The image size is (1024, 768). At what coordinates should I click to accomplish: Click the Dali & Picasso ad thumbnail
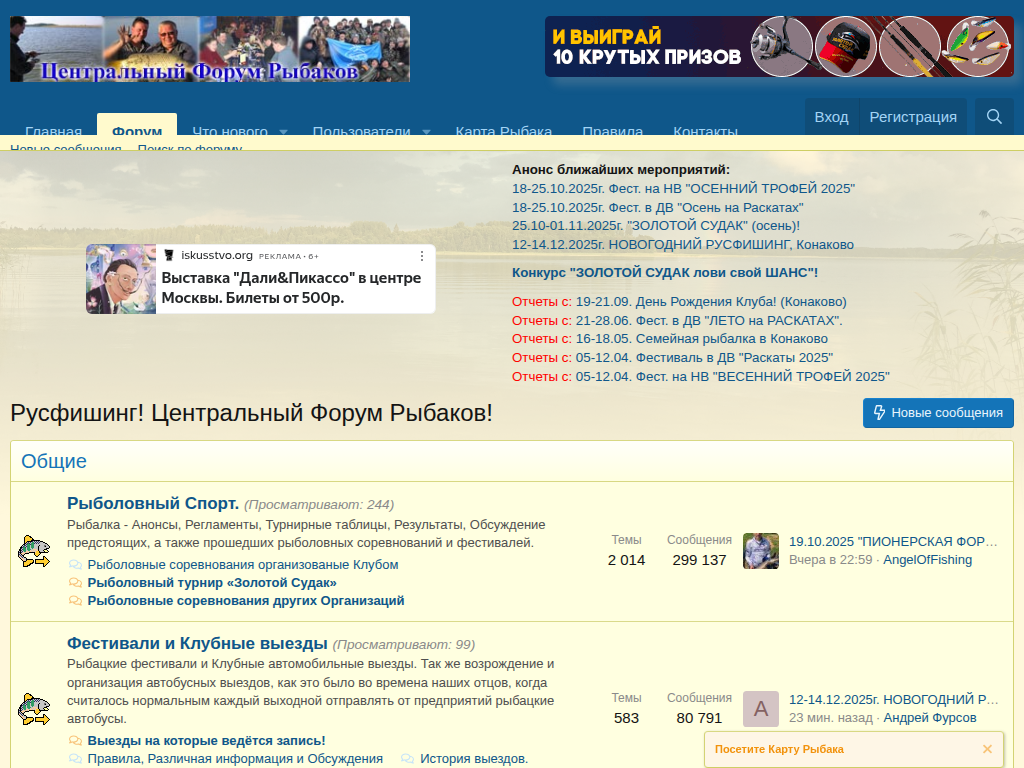(121, 279)
